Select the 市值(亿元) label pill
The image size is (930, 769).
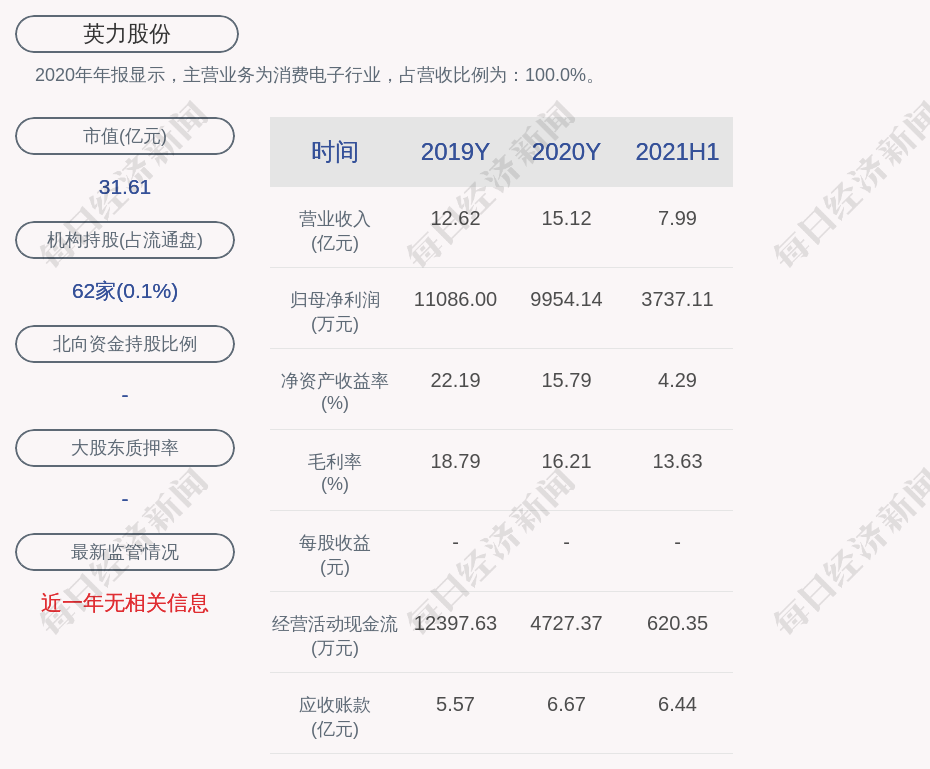tap(125, 136)
